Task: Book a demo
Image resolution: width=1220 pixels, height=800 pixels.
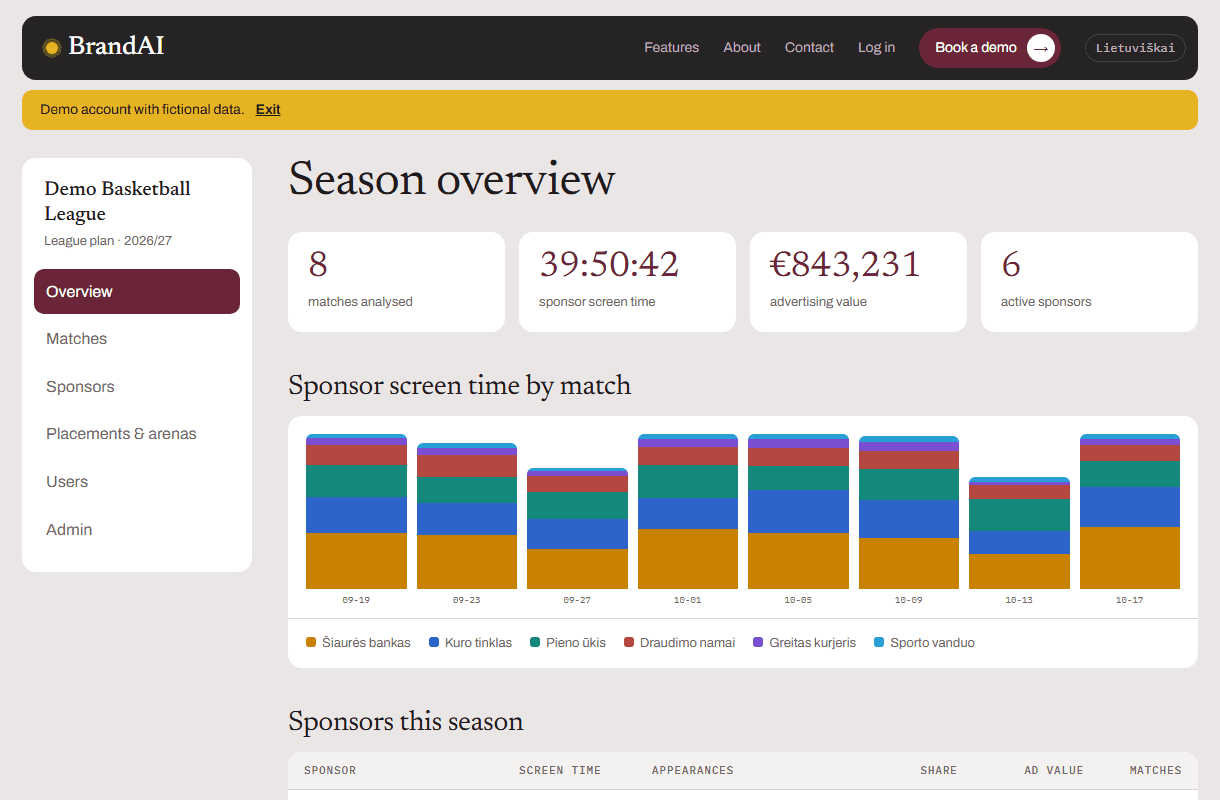Action: pos(990,47)
